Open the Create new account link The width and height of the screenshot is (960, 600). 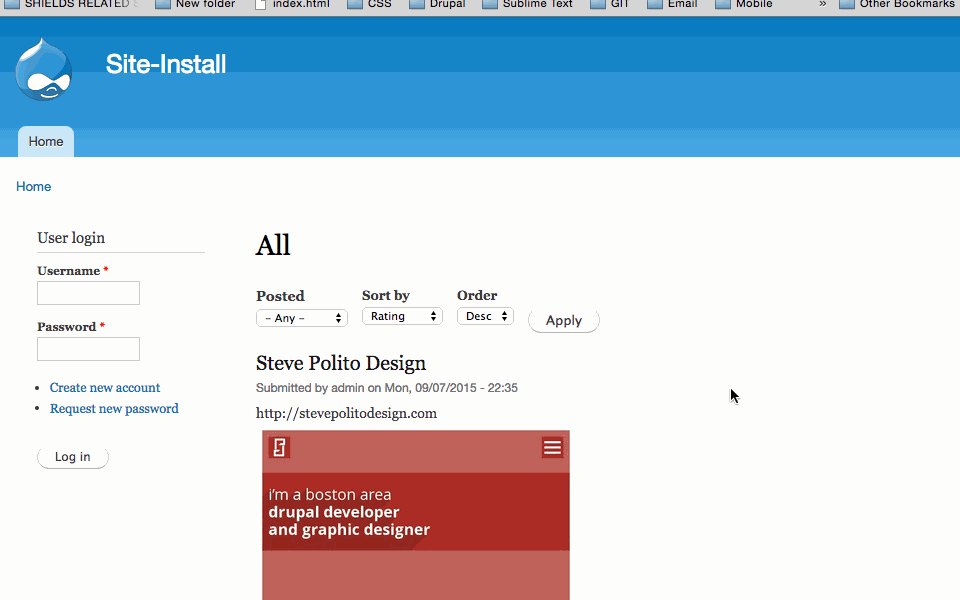pyautogui.click(x=105, y=388)
